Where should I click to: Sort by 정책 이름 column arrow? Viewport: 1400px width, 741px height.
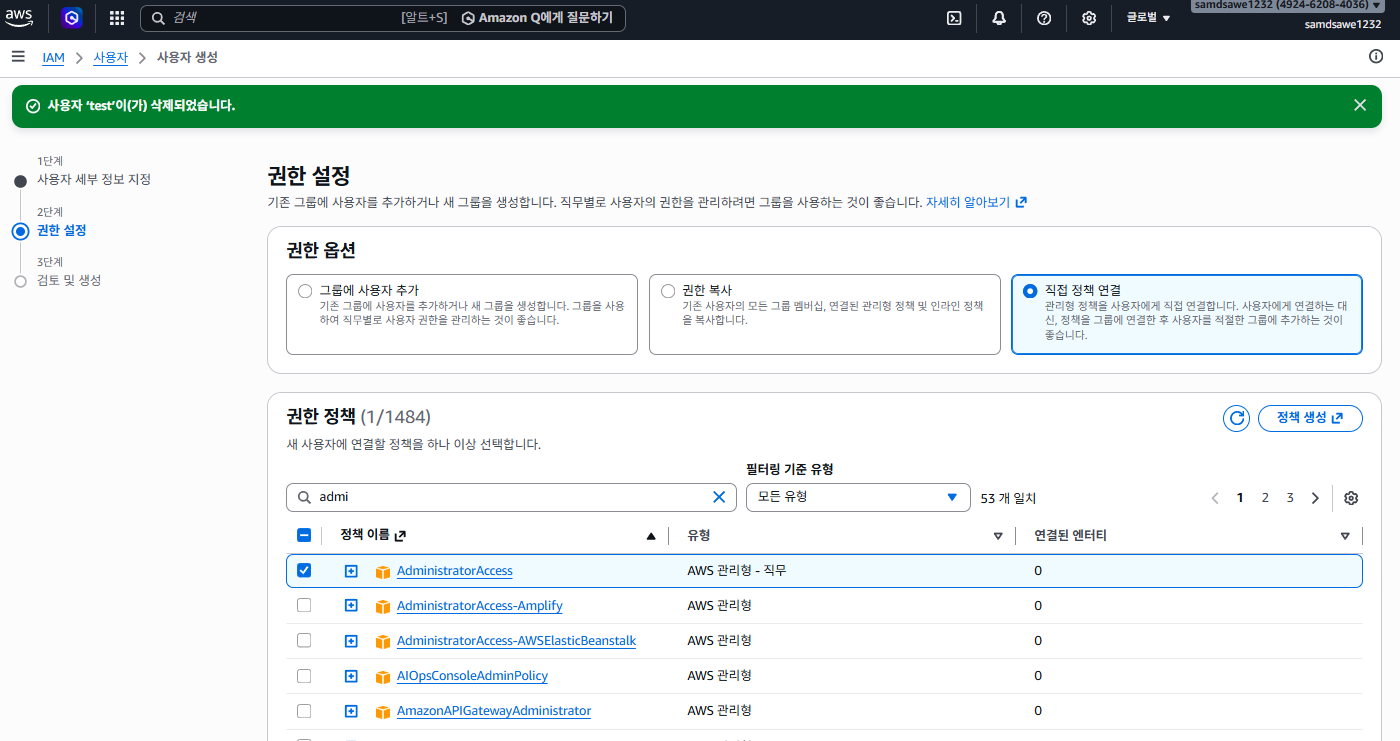tap(651, 536)
